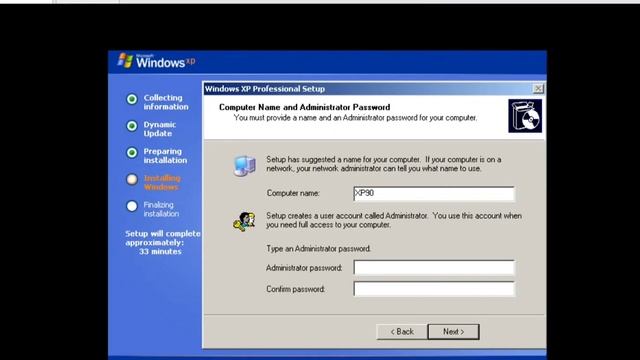Click 'Setup creates a user account' paragraph

pos(394,220)
